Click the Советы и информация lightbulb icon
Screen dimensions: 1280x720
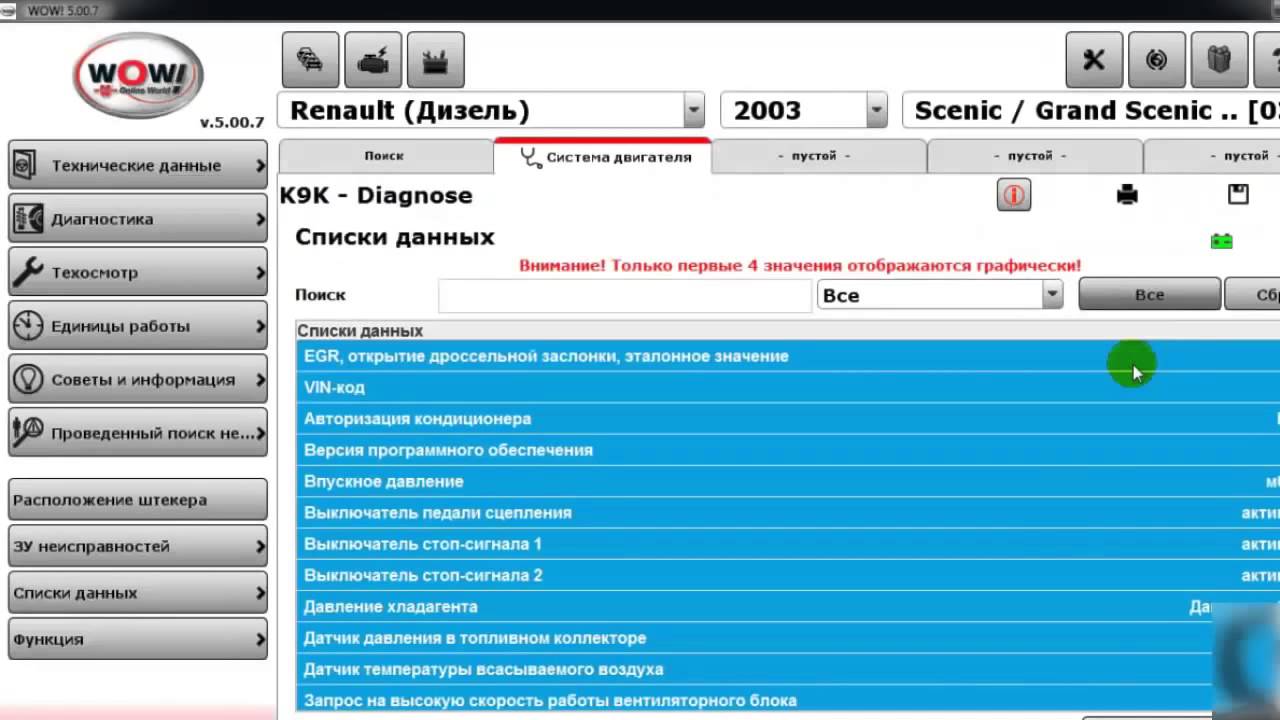point(28,379)
